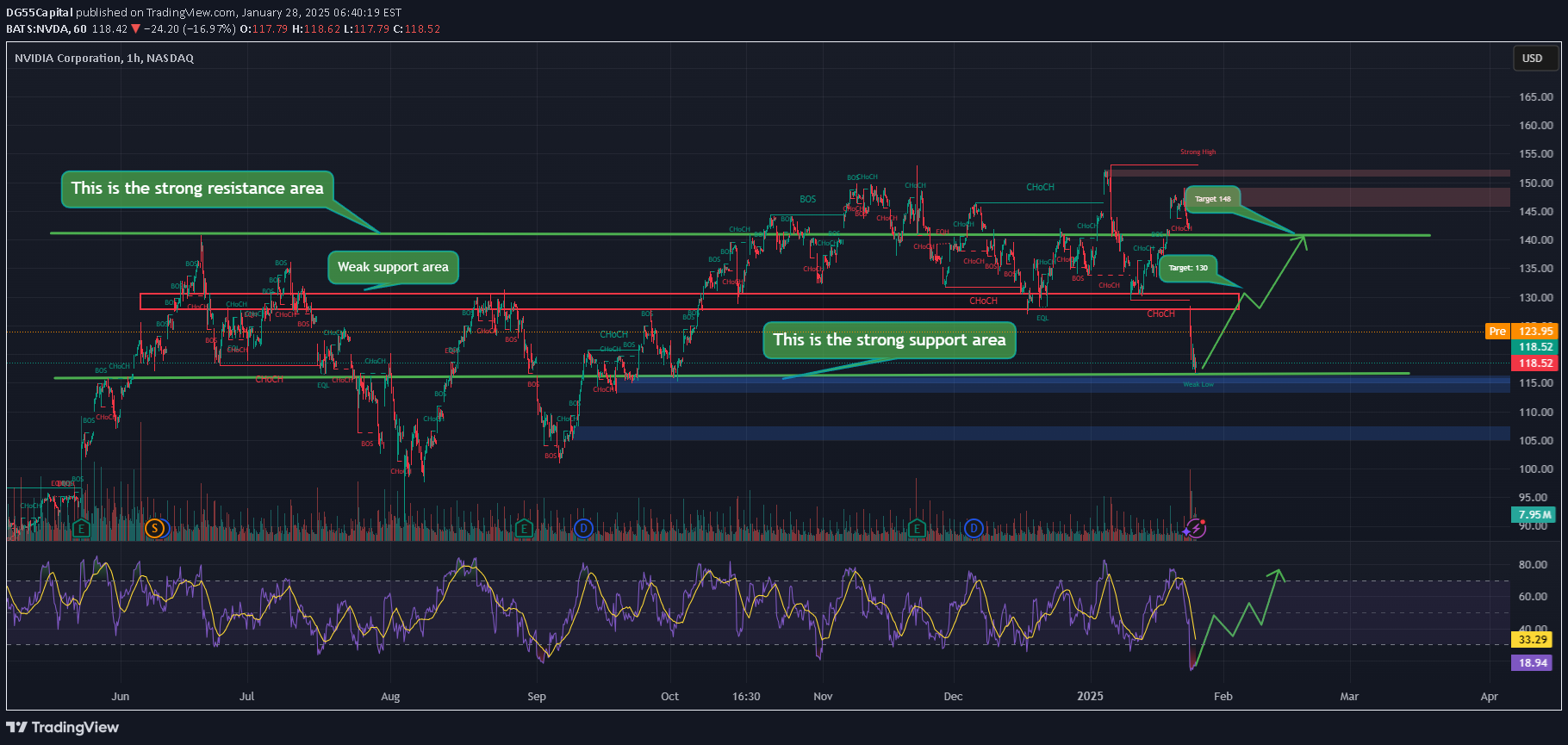Click the Sep label on time axis
Screen dimensions: 1568x745
click(x=537, y=696)
